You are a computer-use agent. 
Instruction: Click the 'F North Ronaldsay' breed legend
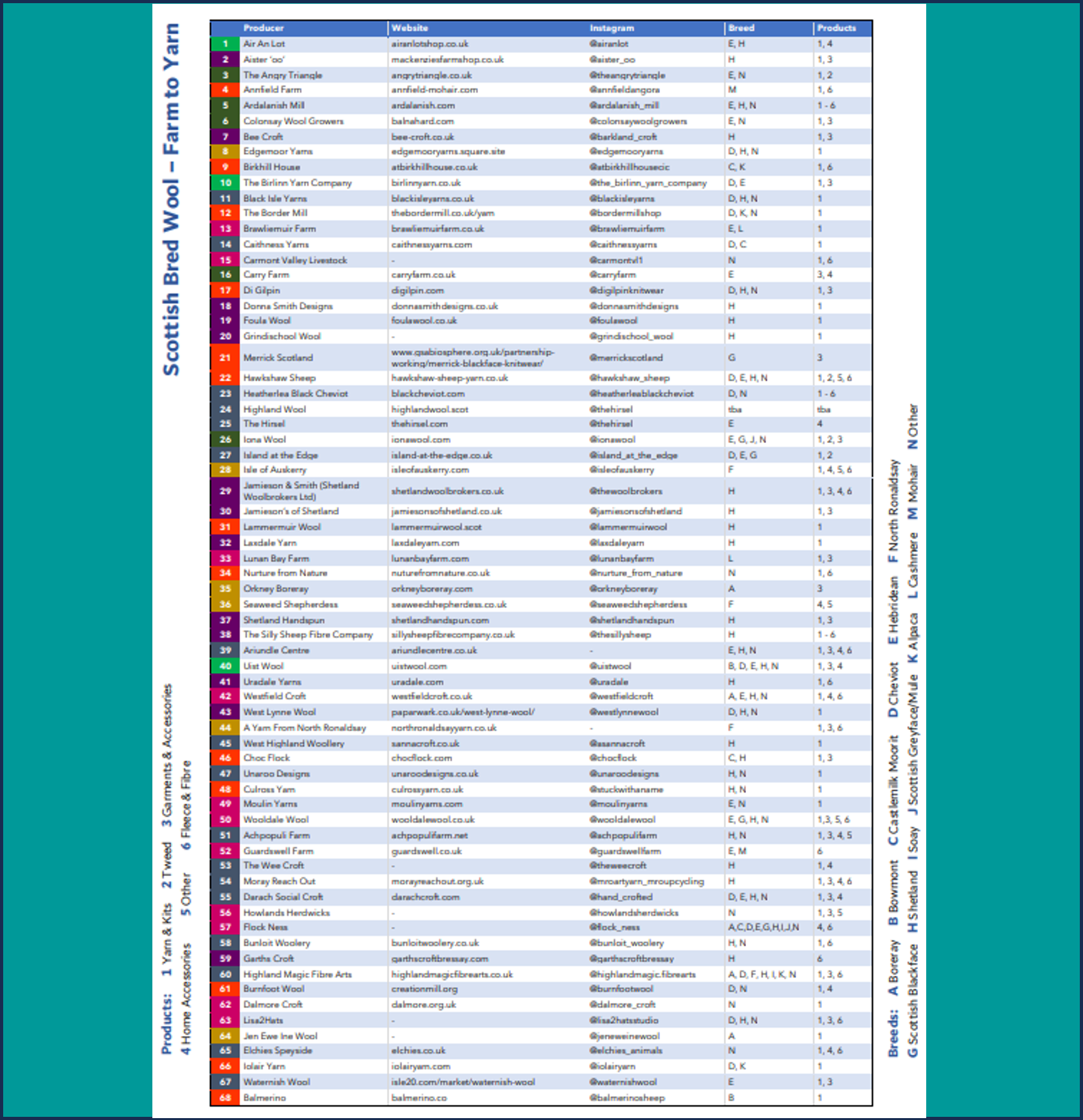(893, 511)
